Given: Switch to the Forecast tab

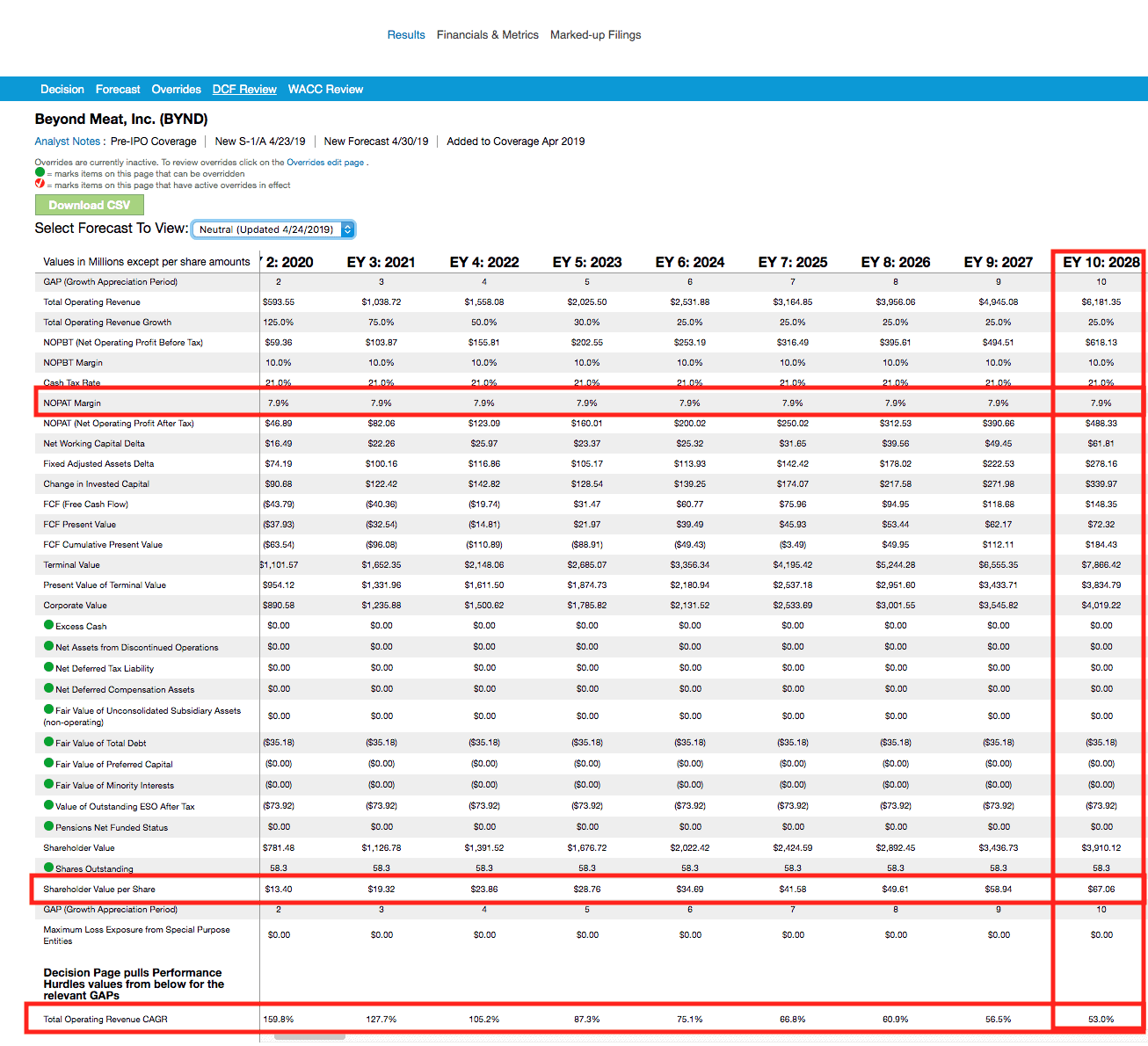Looking at the screenshot, I should pos(118,90).
